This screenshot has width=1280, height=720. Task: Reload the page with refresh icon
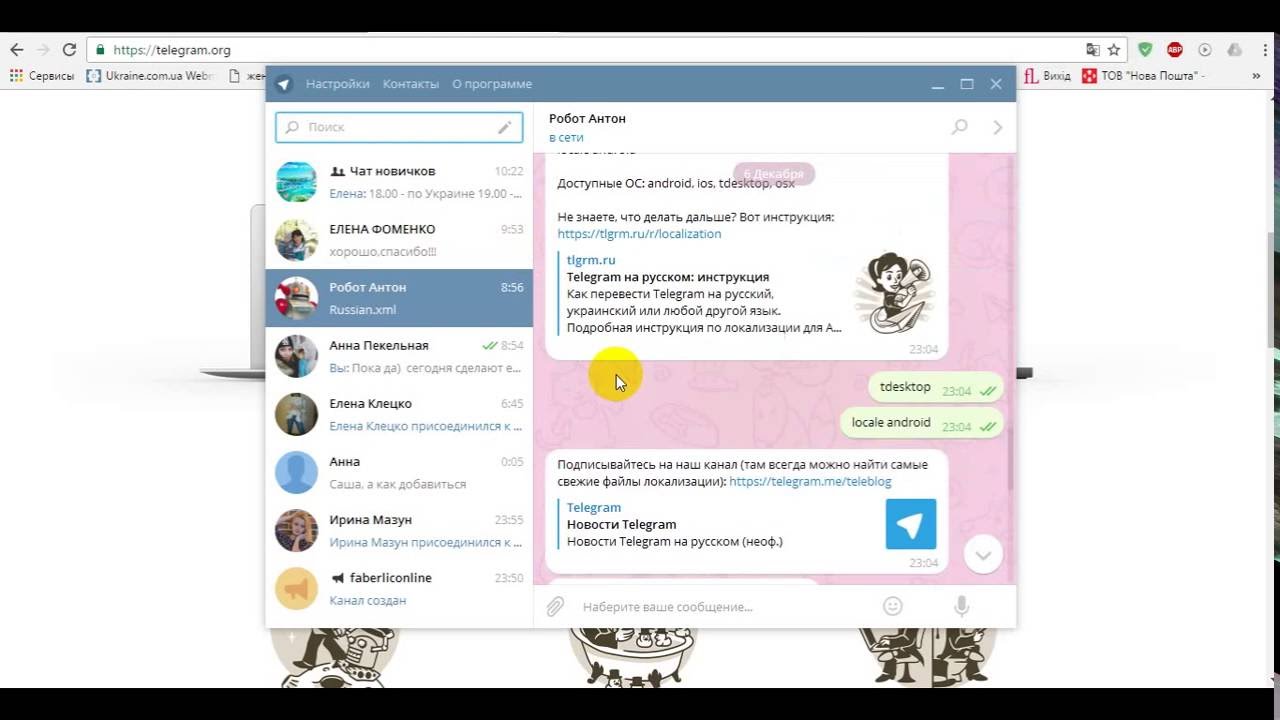69,50
